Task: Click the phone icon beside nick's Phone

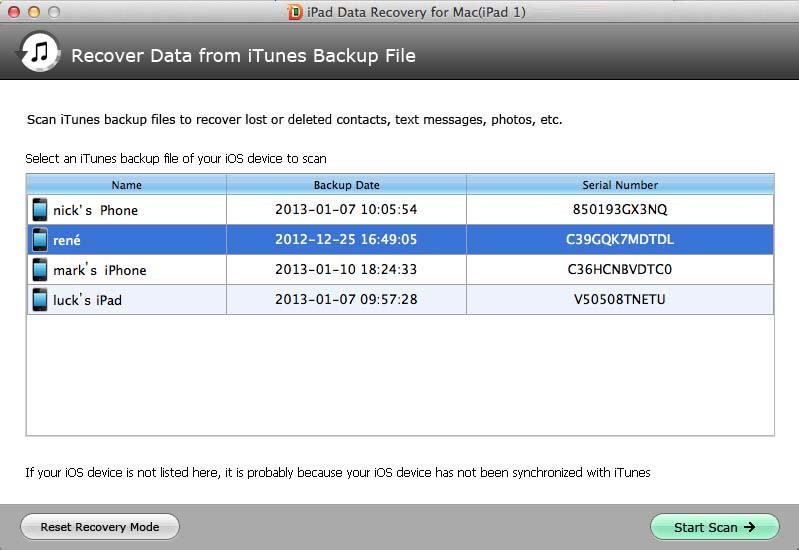Action: (40, 210)
